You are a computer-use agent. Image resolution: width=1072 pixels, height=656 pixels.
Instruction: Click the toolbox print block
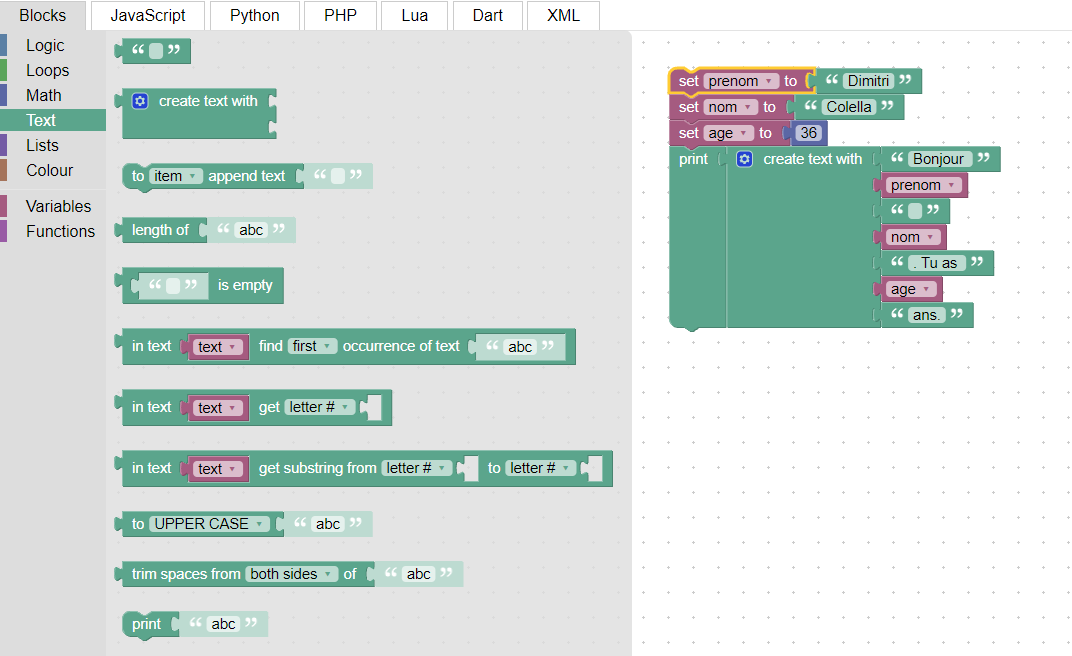tap(146, 624)
